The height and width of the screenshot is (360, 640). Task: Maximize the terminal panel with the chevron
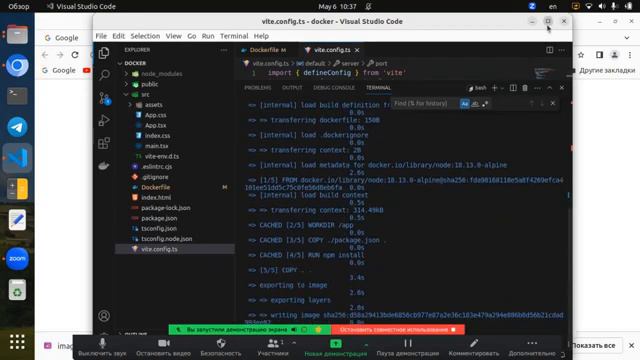click(549, 88)
